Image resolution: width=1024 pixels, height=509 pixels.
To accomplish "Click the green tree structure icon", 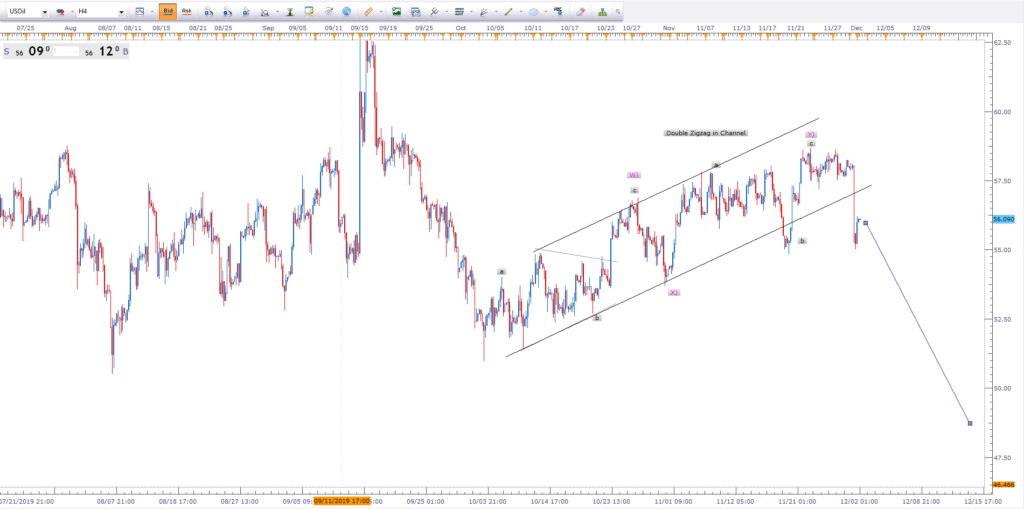I will pyautogui.click(x=602, y=12).
